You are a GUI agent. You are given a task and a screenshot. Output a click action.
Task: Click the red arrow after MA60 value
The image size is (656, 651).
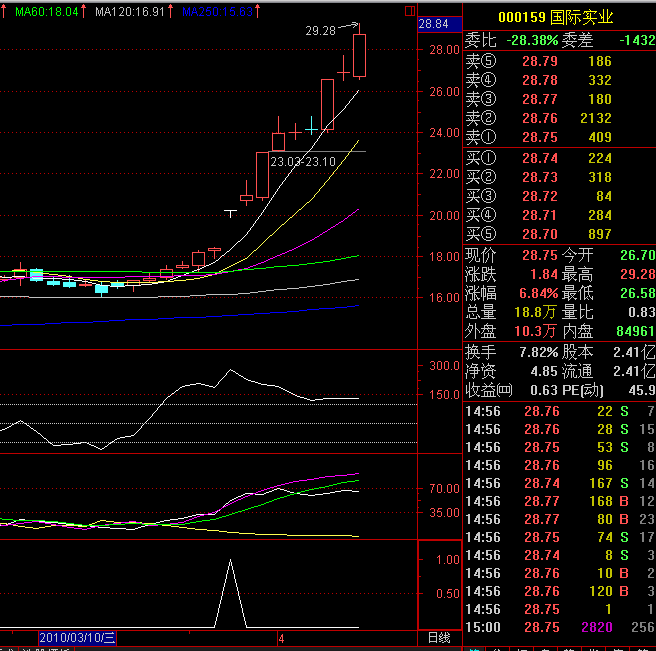pos(86,11)
